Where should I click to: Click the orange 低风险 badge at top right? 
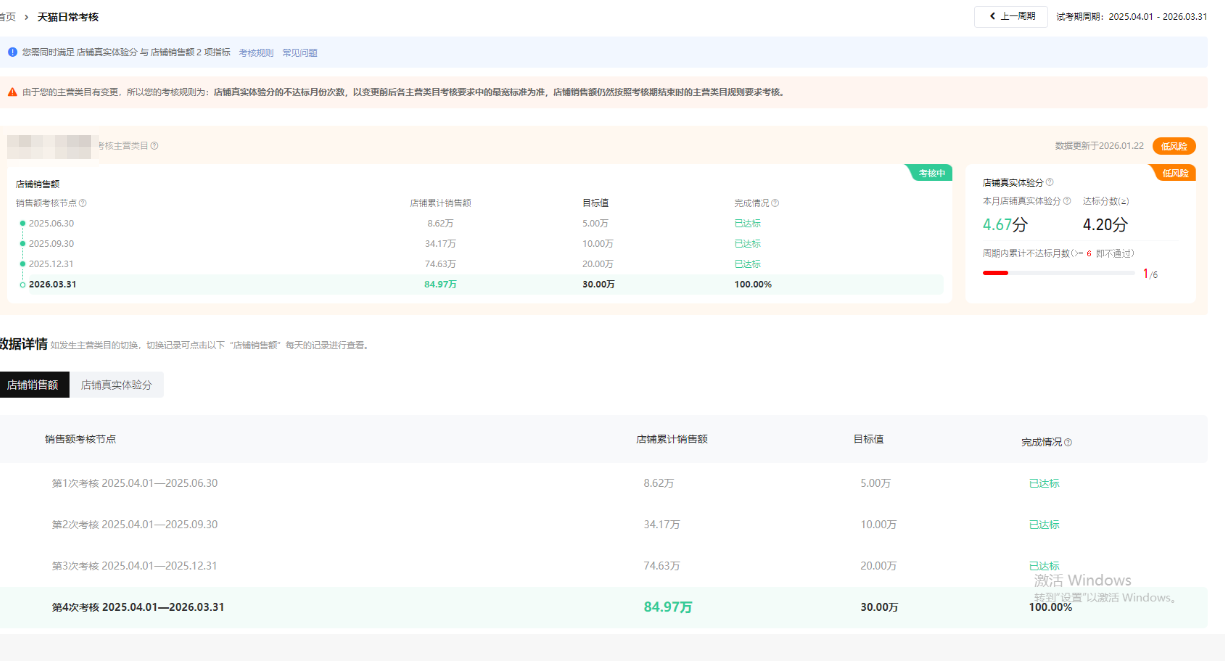pyautogui.click(x=1173, y=146)
